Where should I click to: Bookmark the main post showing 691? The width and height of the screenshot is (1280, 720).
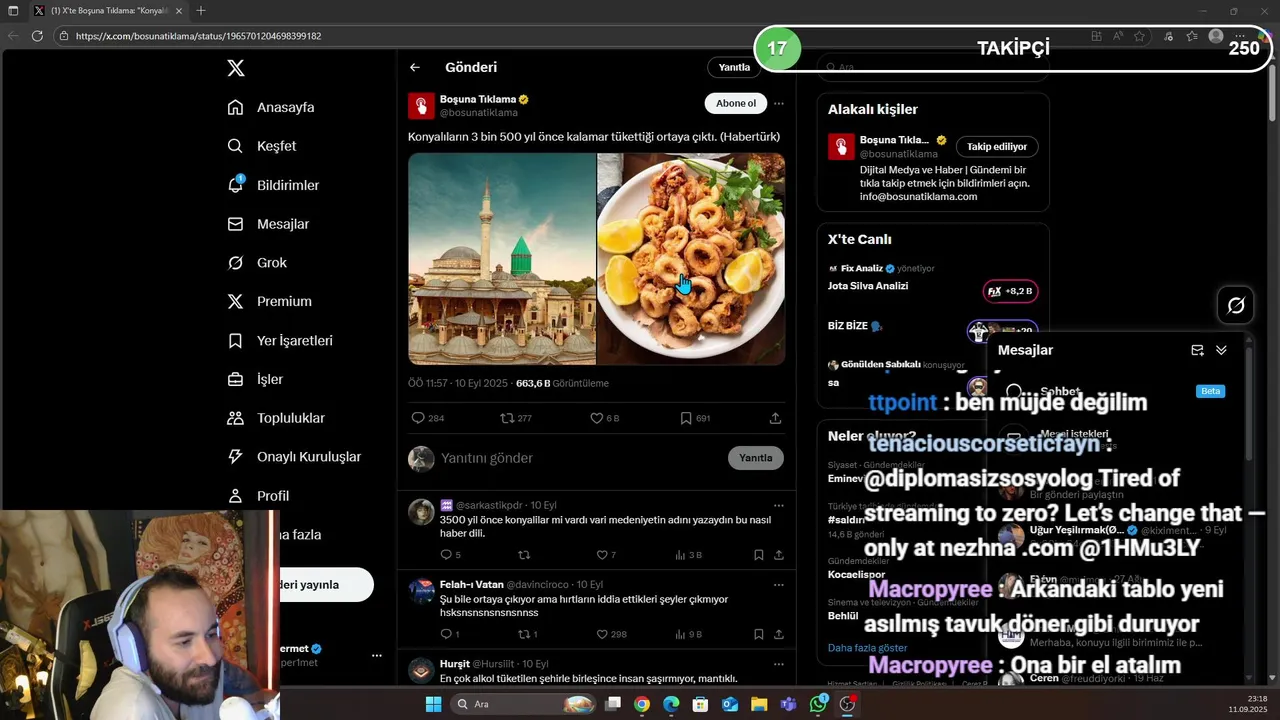[695, 418]
